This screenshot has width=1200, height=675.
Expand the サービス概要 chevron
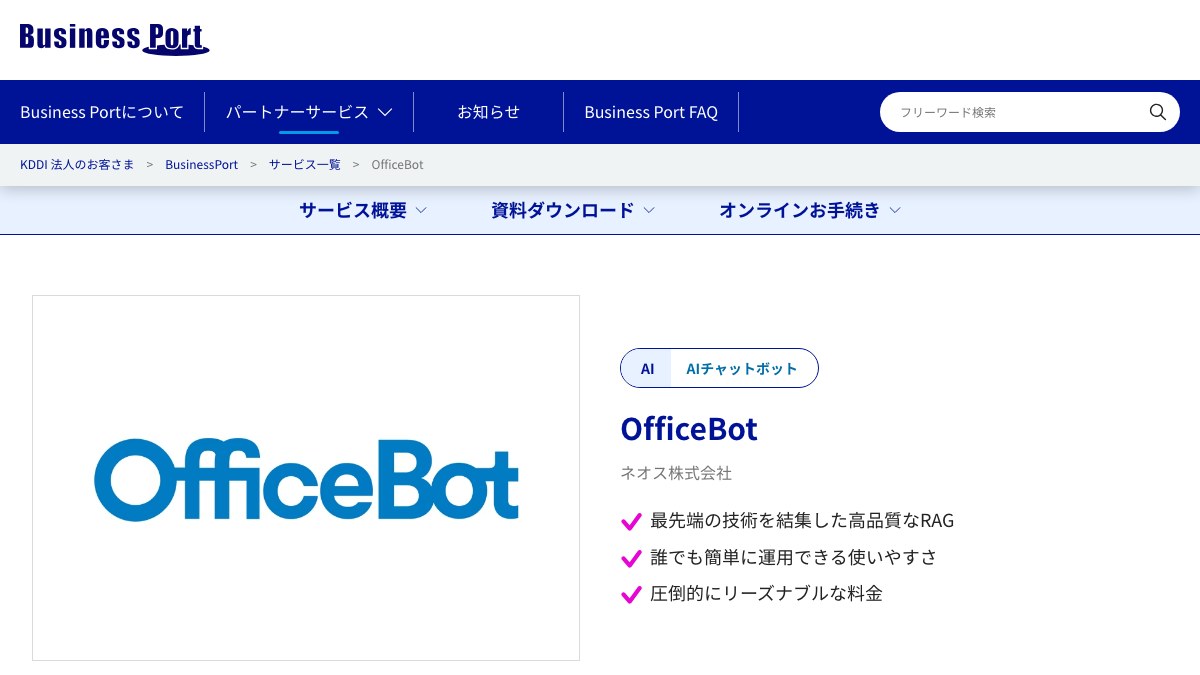click(421, 210)
